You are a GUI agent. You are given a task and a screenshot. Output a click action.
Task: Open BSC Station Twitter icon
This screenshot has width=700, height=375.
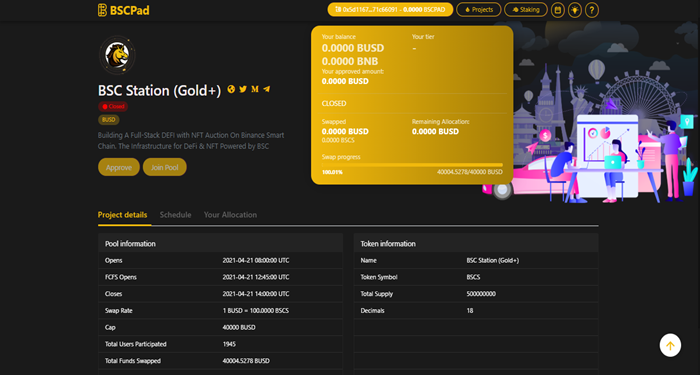pos(243,89)
